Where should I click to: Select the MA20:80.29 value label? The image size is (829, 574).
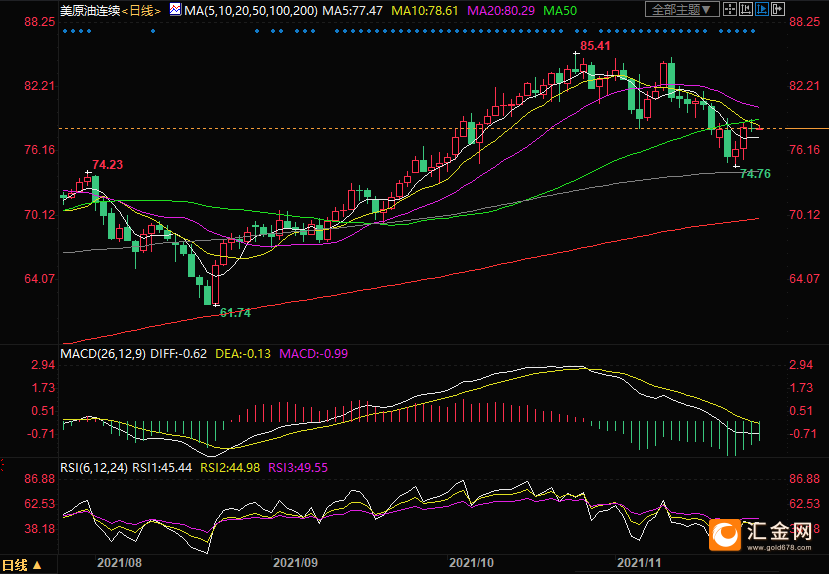coord(501,11)
